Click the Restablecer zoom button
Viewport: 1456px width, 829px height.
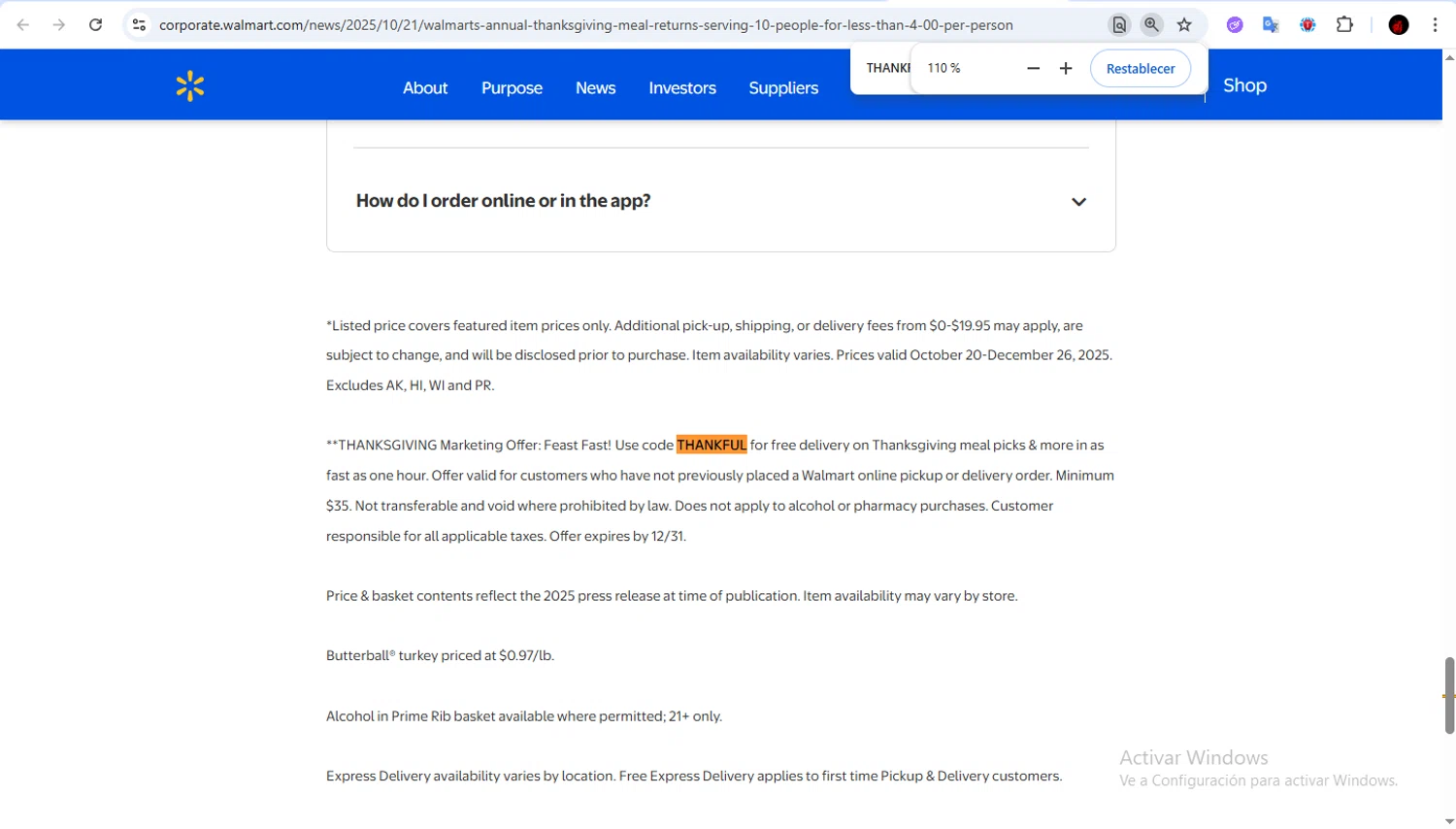click(x=1141, y=68)
